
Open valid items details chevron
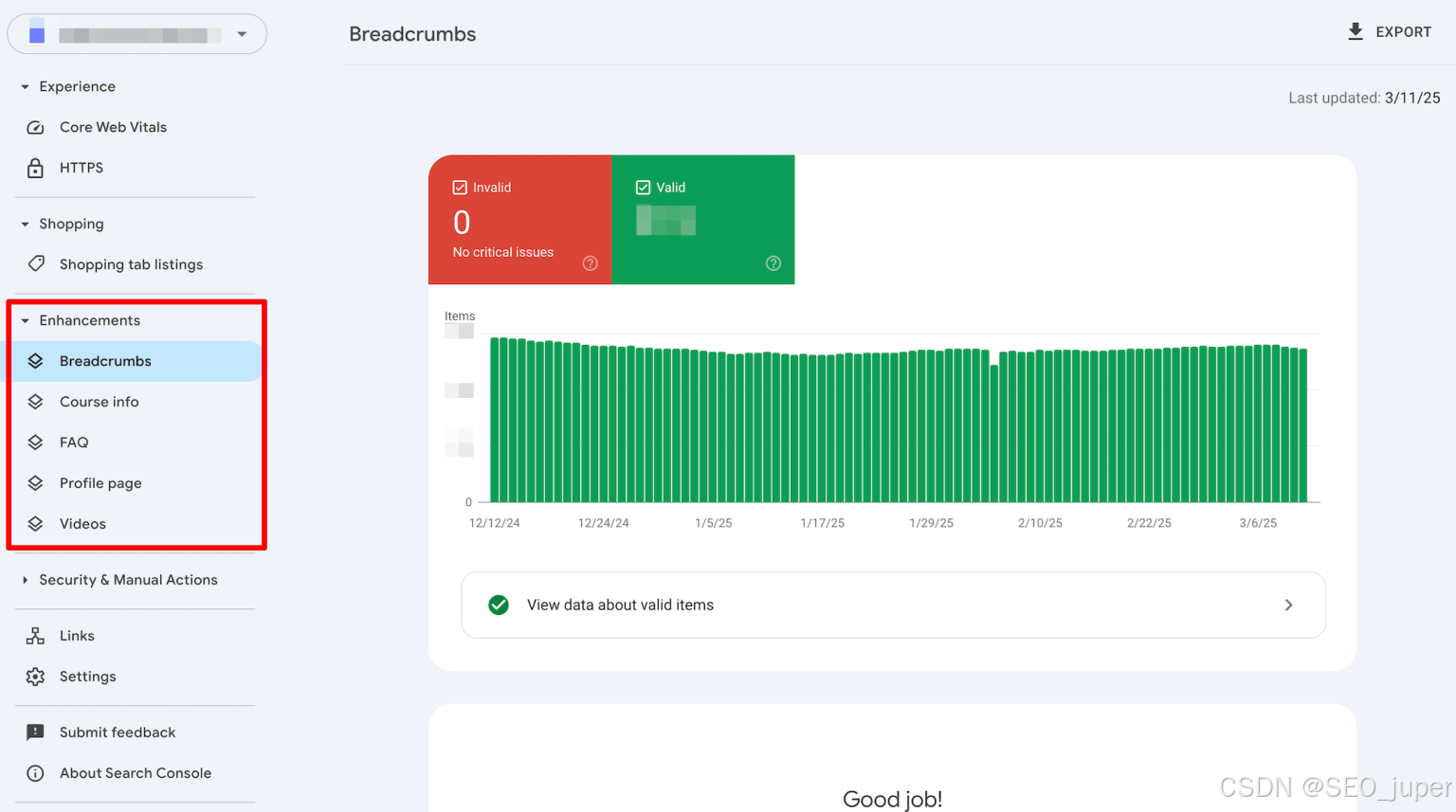(x=1288, y=604)
